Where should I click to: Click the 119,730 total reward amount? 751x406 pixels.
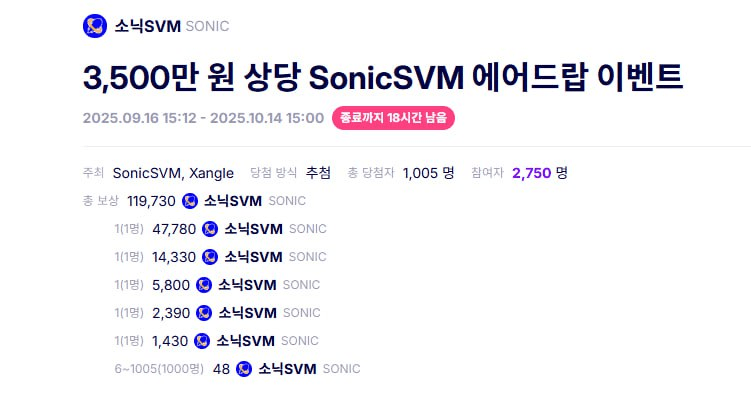[151, 201]
